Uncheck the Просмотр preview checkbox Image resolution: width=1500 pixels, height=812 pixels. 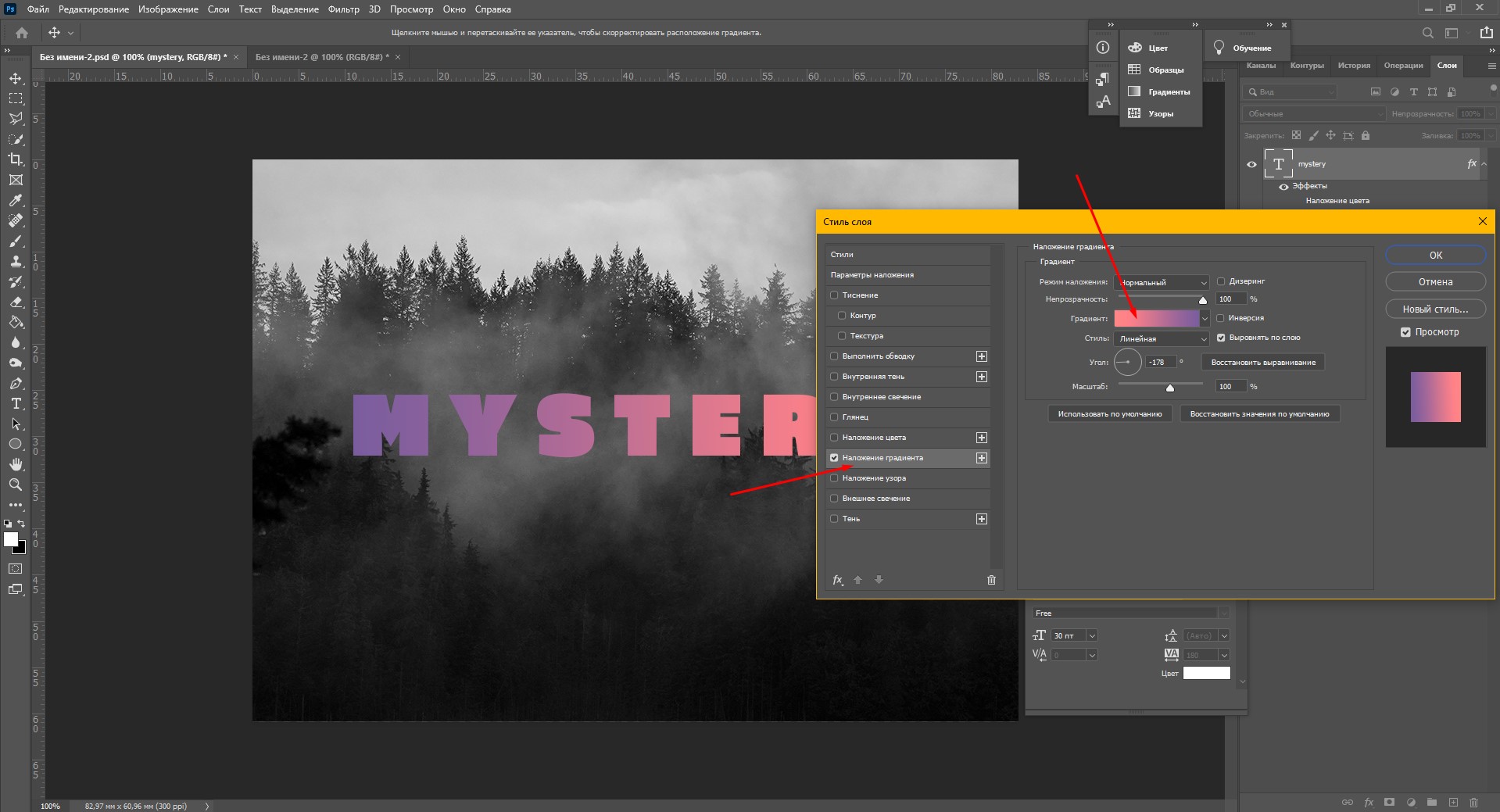click(1405, 332)
